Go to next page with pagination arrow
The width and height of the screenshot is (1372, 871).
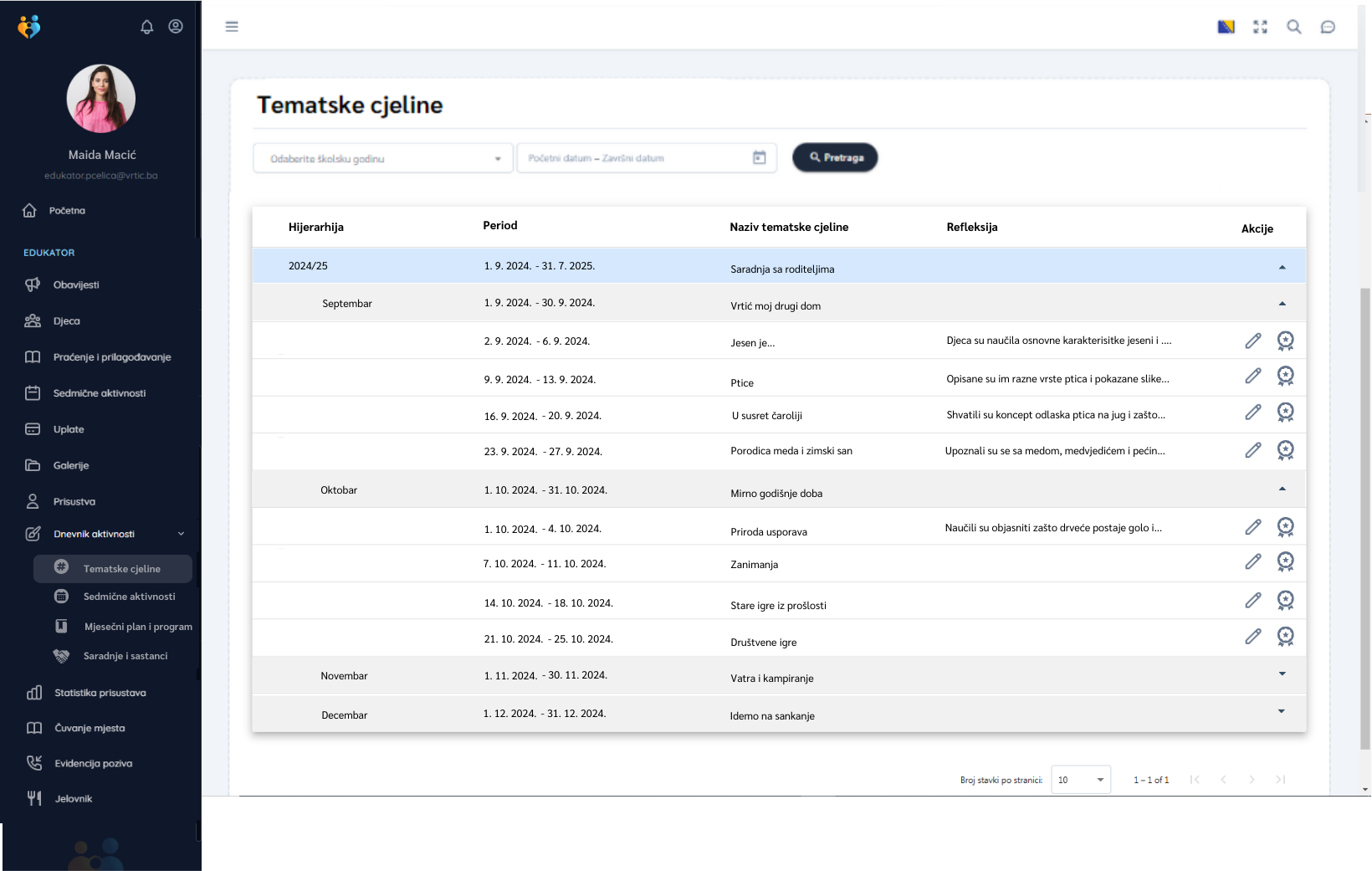click(x=1252, y=779)
